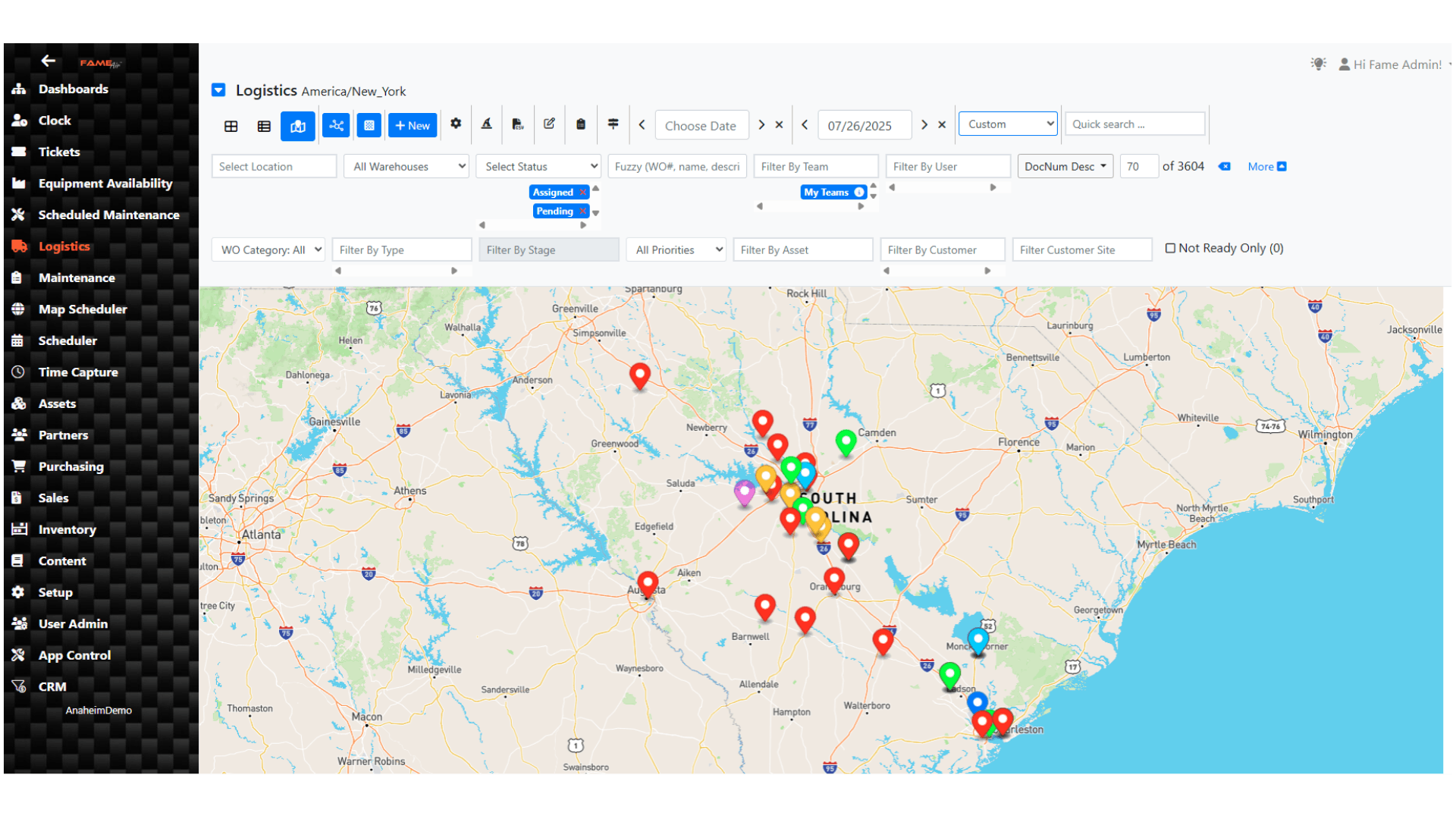Open the Custom date range dropdown
Image resolution: width=1456 pixels, height=819 pixels.
pos(1008,124)
